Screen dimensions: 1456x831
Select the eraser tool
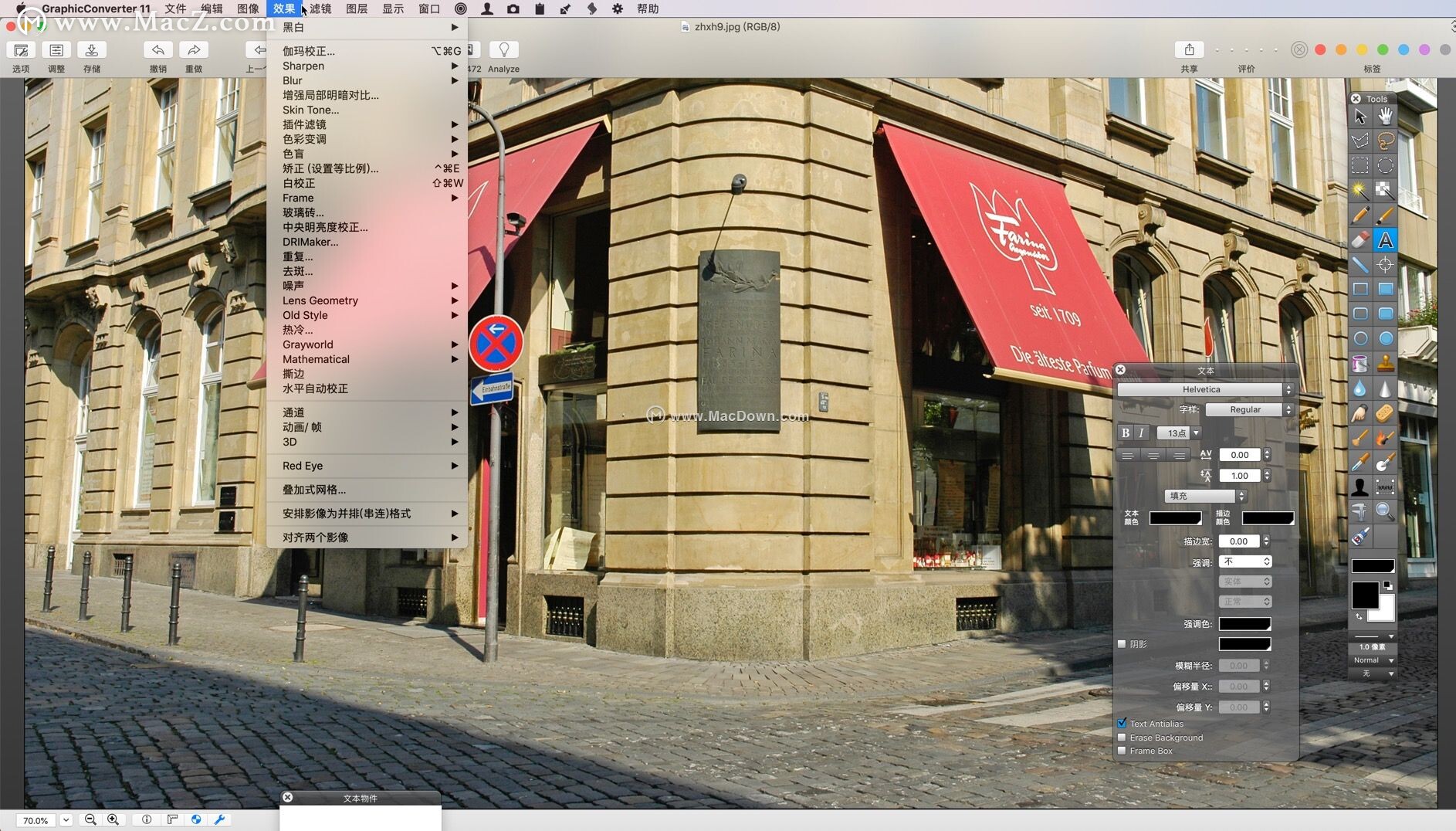tap(1360, 240)
